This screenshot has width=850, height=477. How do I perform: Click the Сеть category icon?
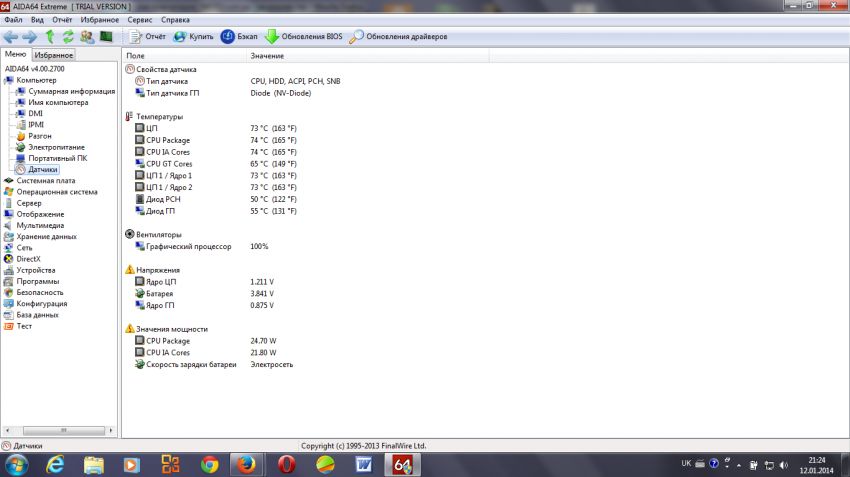pos(9,248)
